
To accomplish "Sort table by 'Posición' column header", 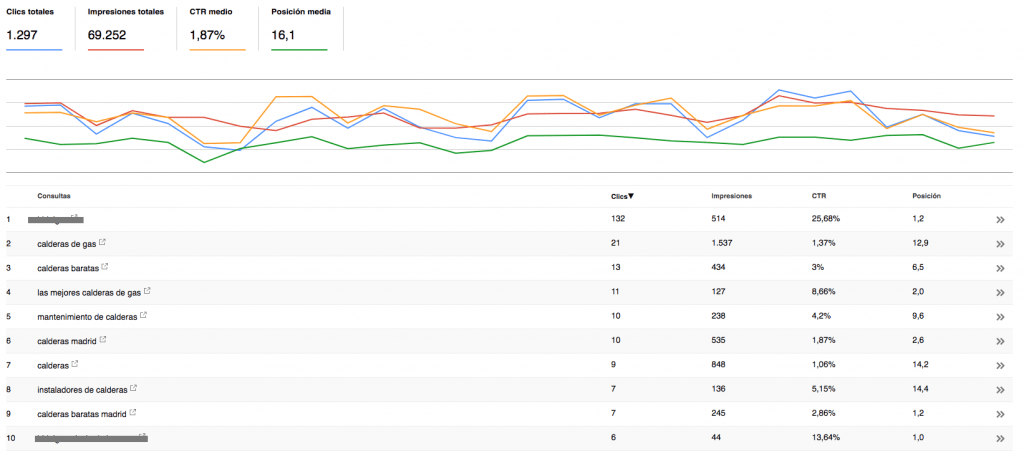I will 927,196.
